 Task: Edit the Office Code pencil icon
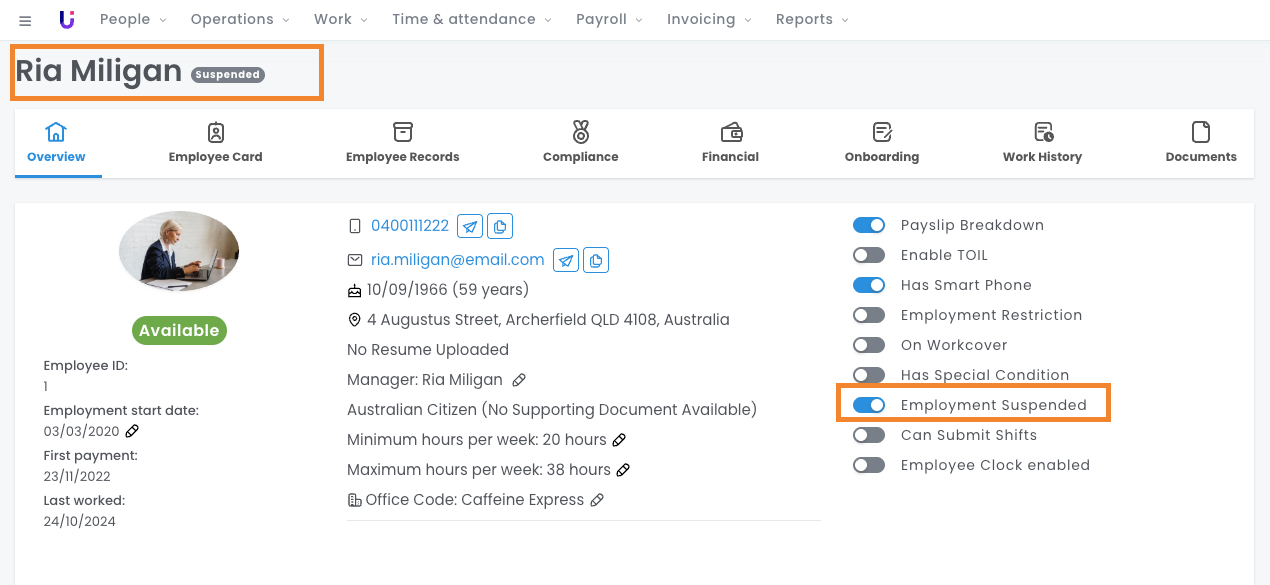(x=597, y=500)
